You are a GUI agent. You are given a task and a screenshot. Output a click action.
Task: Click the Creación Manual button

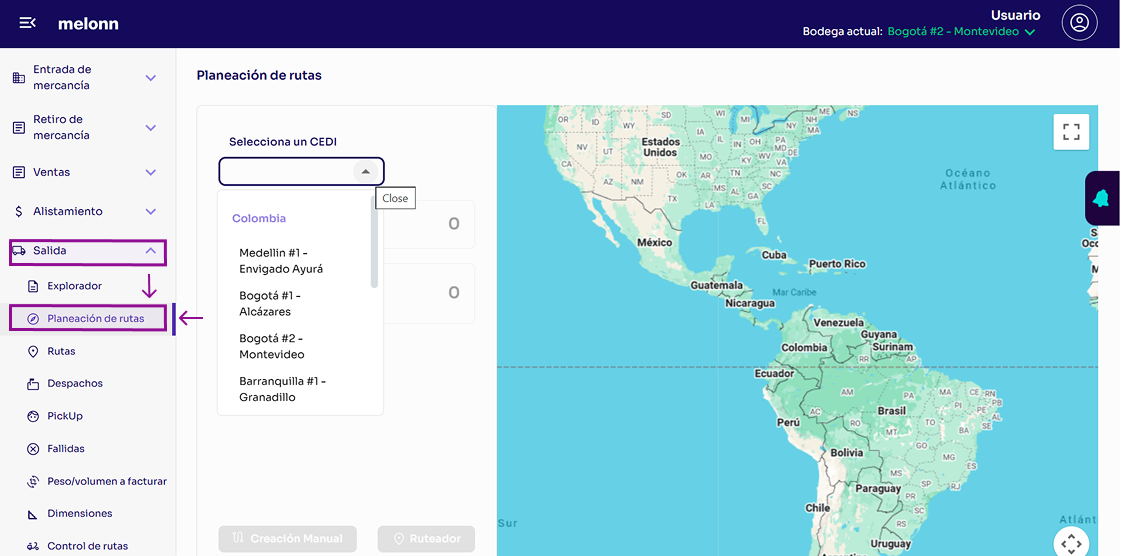pos(287,539)
